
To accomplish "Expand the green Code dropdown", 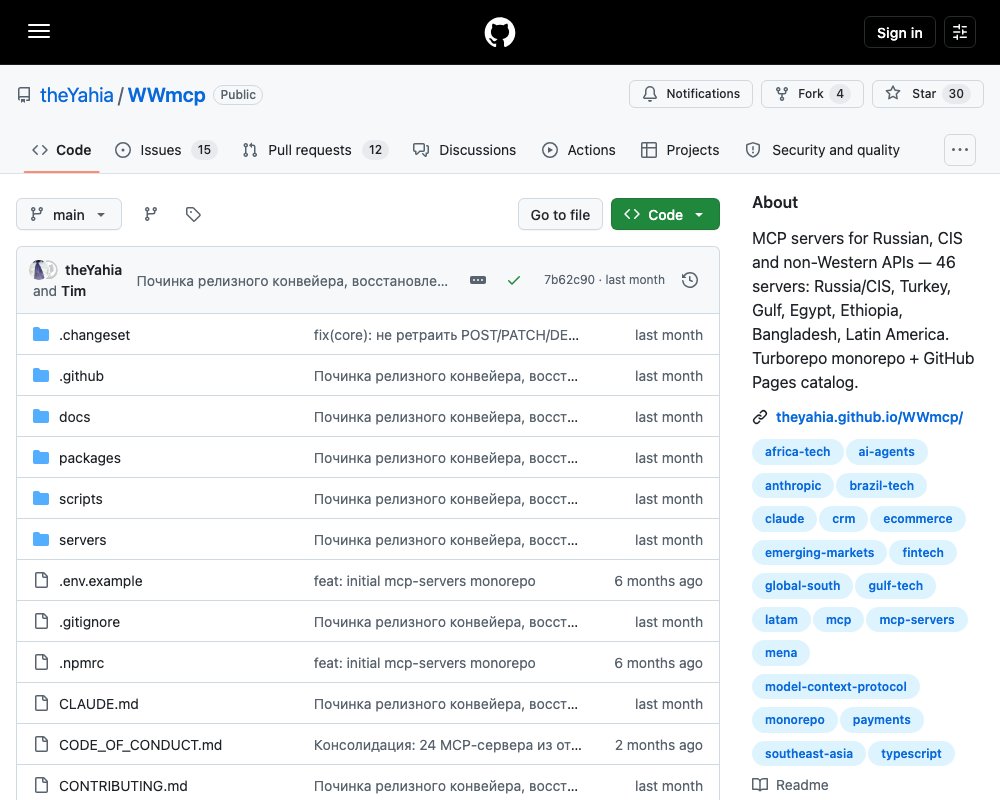I will [x=665, y=214].
